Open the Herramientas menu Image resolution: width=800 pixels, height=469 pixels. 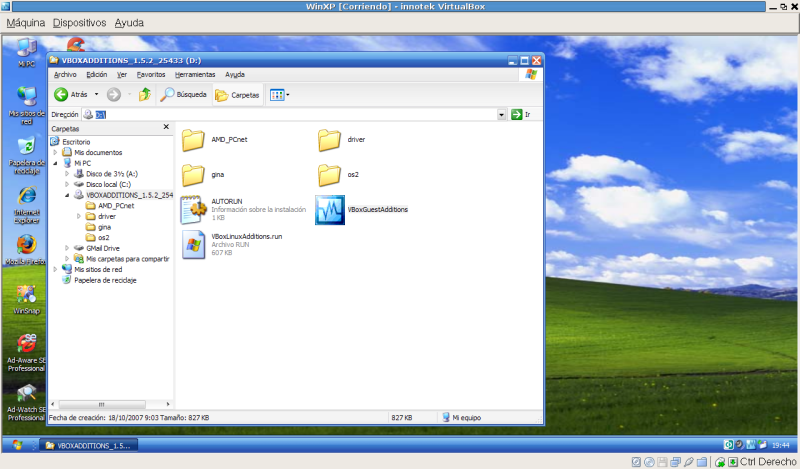tap(194, 74)
